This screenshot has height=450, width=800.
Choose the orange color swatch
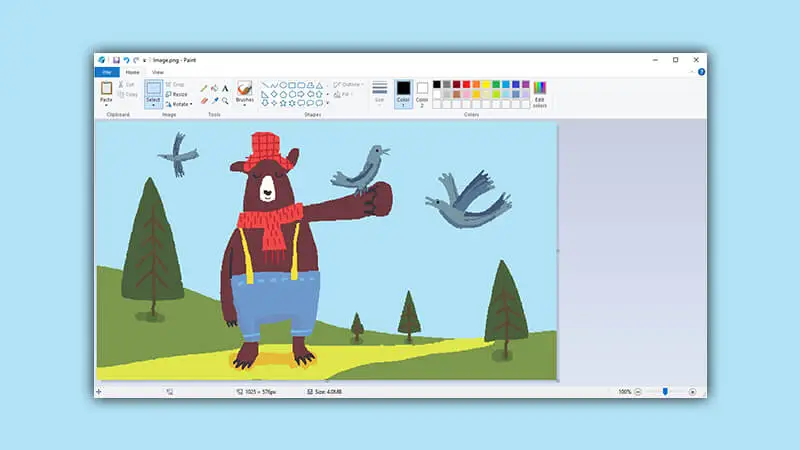coord(476,84)
